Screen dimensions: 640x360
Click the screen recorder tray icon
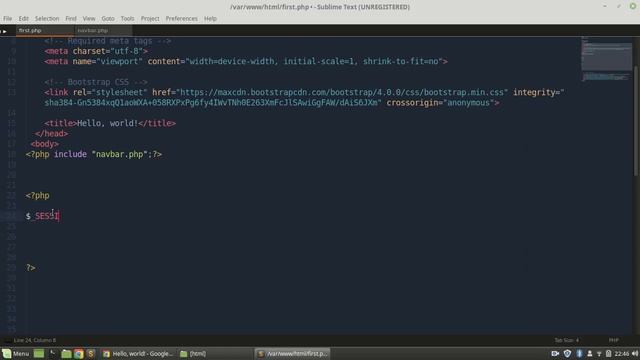(x=555, y=353)
